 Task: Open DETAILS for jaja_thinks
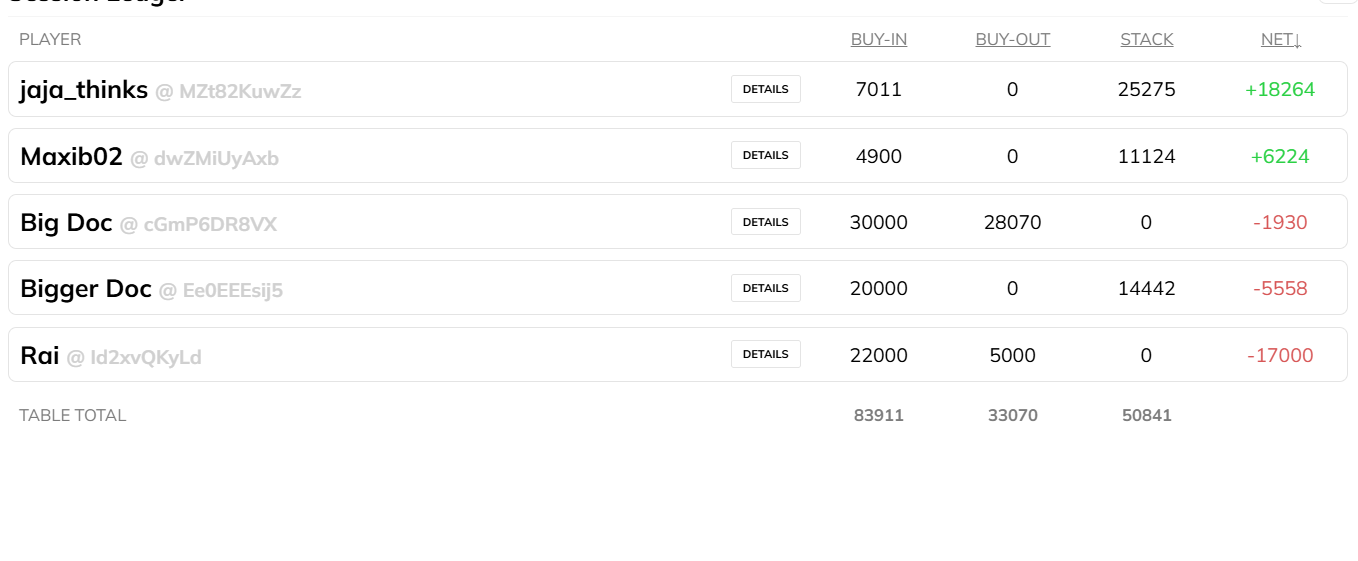(x=766, y=89)
